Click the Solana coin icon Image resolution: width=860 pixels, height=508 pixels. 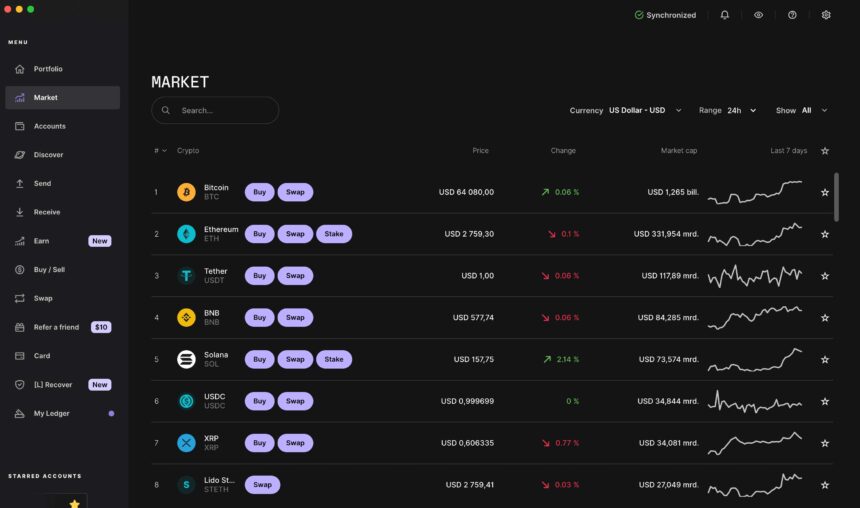186,359
